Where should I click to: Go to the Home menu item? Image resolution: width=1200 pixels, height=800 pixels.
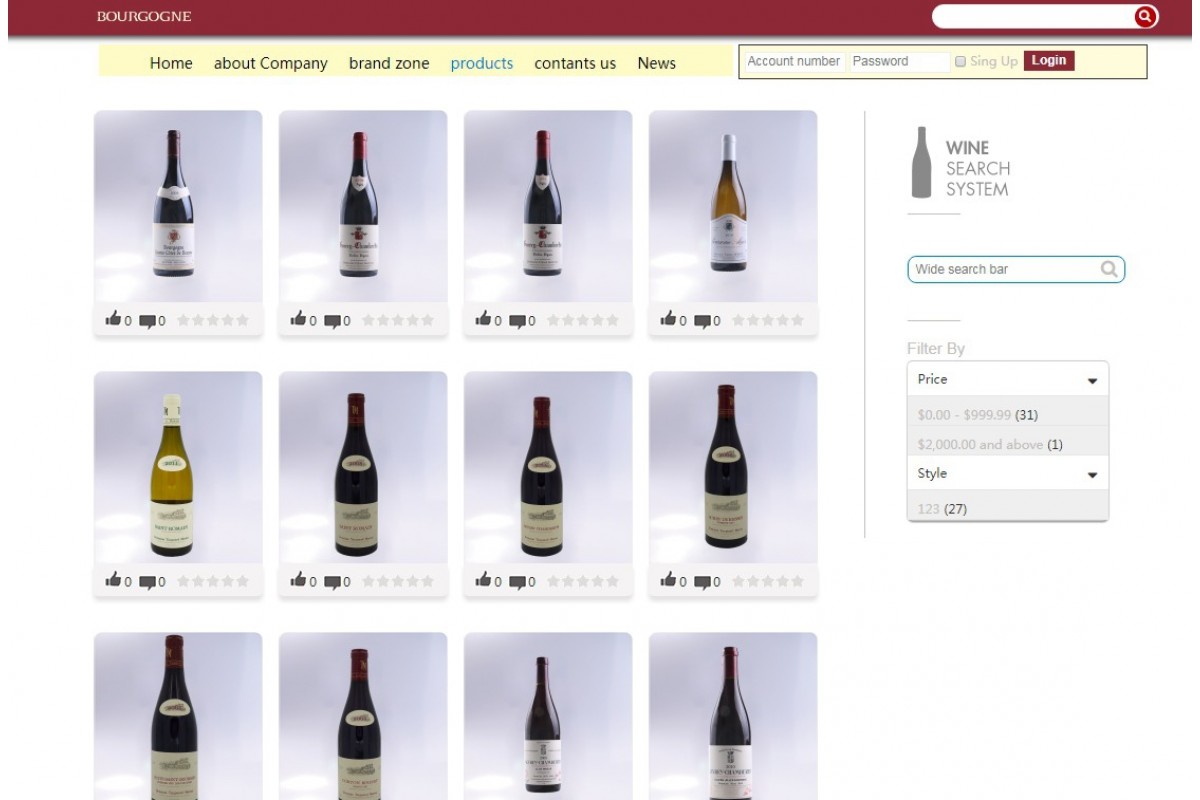[x=171, y=63]
